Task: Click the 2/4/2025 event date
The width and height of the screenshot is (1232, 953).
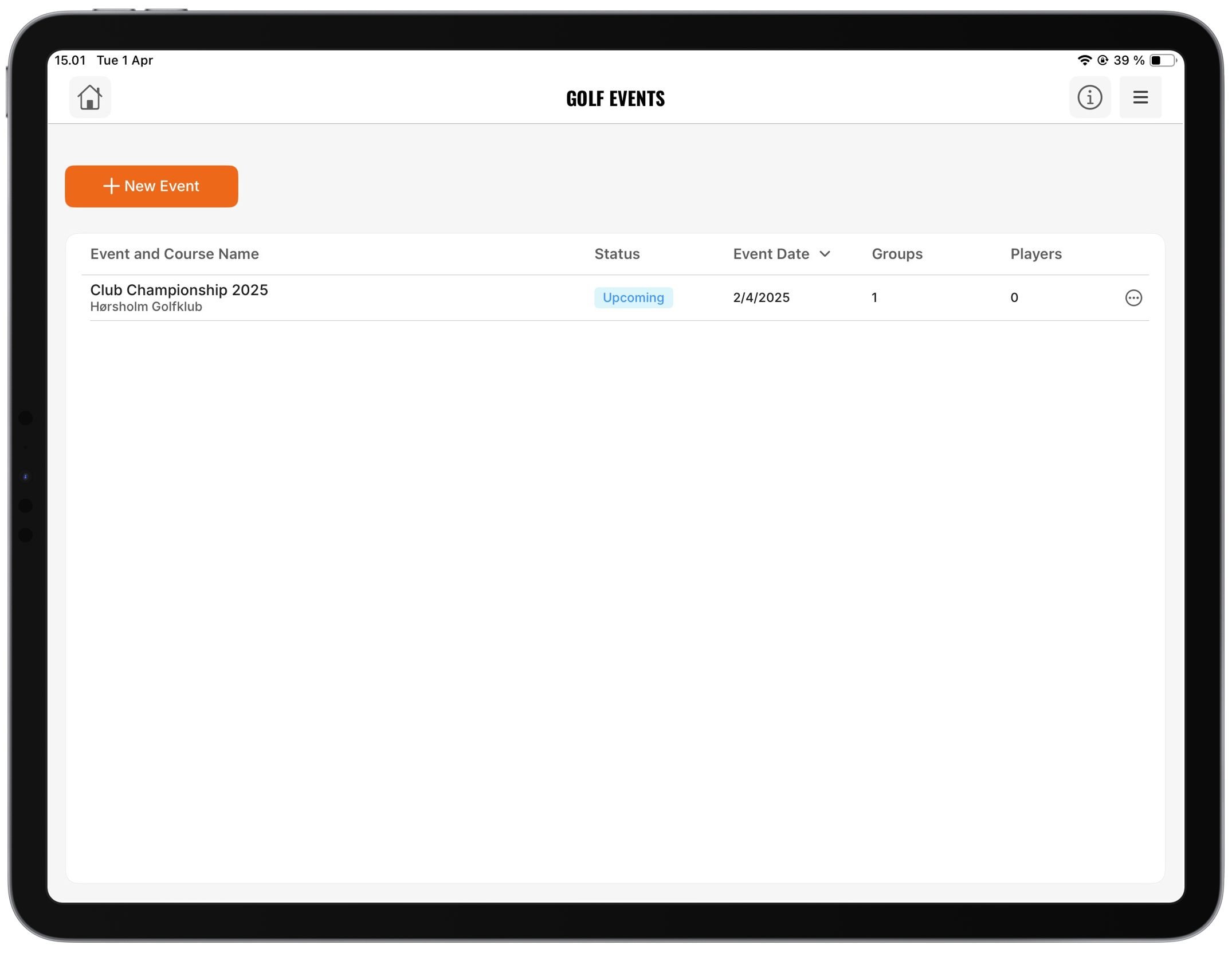Action: (761, 297)
